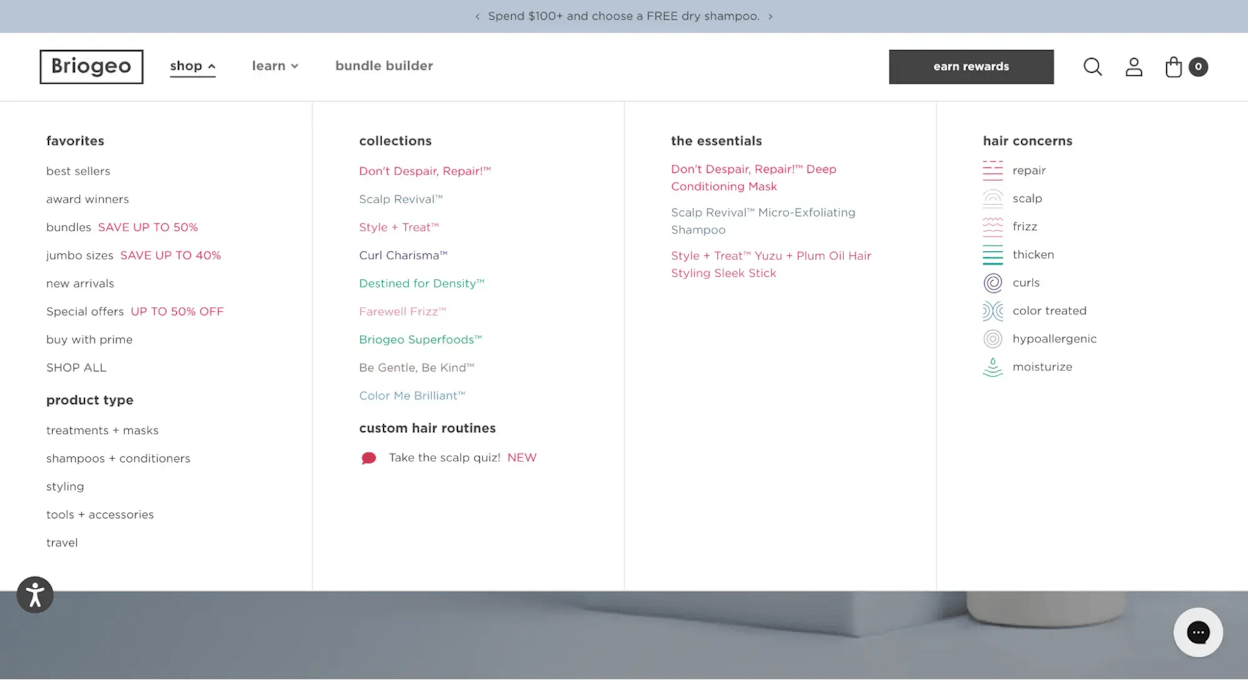This screenshot has height=680, width=1248.
Task: Click the thicken hair concern icon
Action: tap(992, 254)
